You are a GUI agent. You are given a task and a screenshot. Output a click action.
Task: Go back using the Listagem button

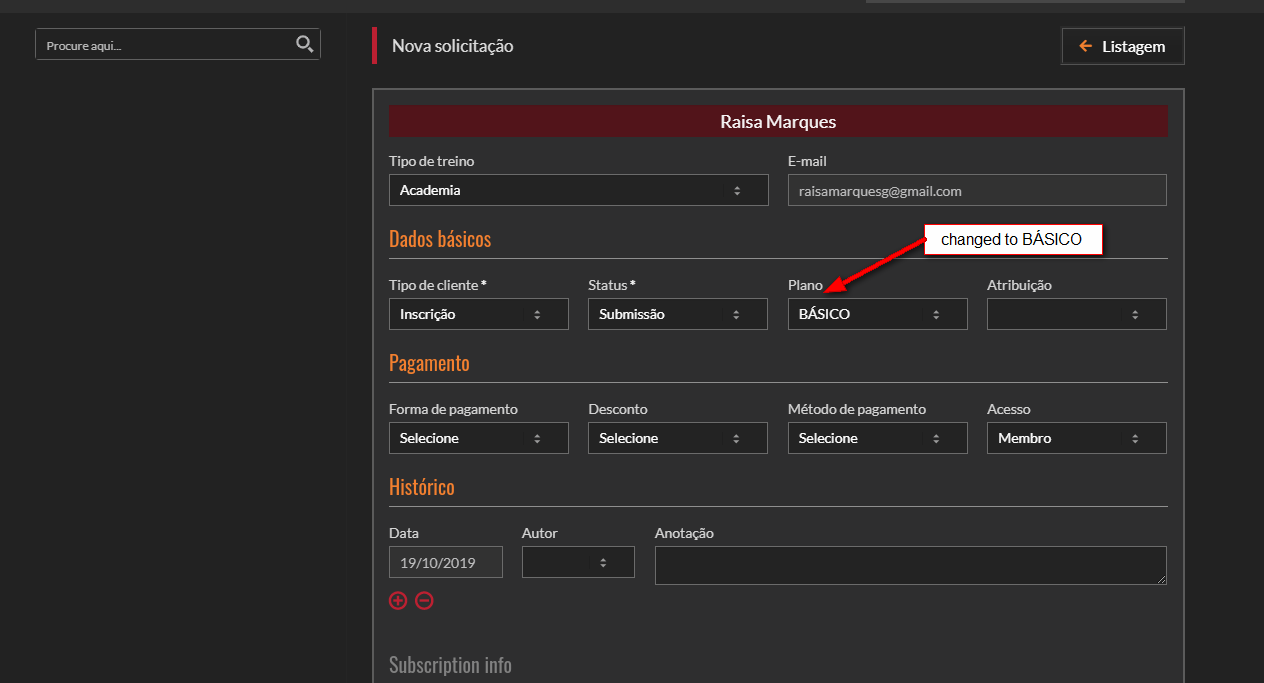1122,46
